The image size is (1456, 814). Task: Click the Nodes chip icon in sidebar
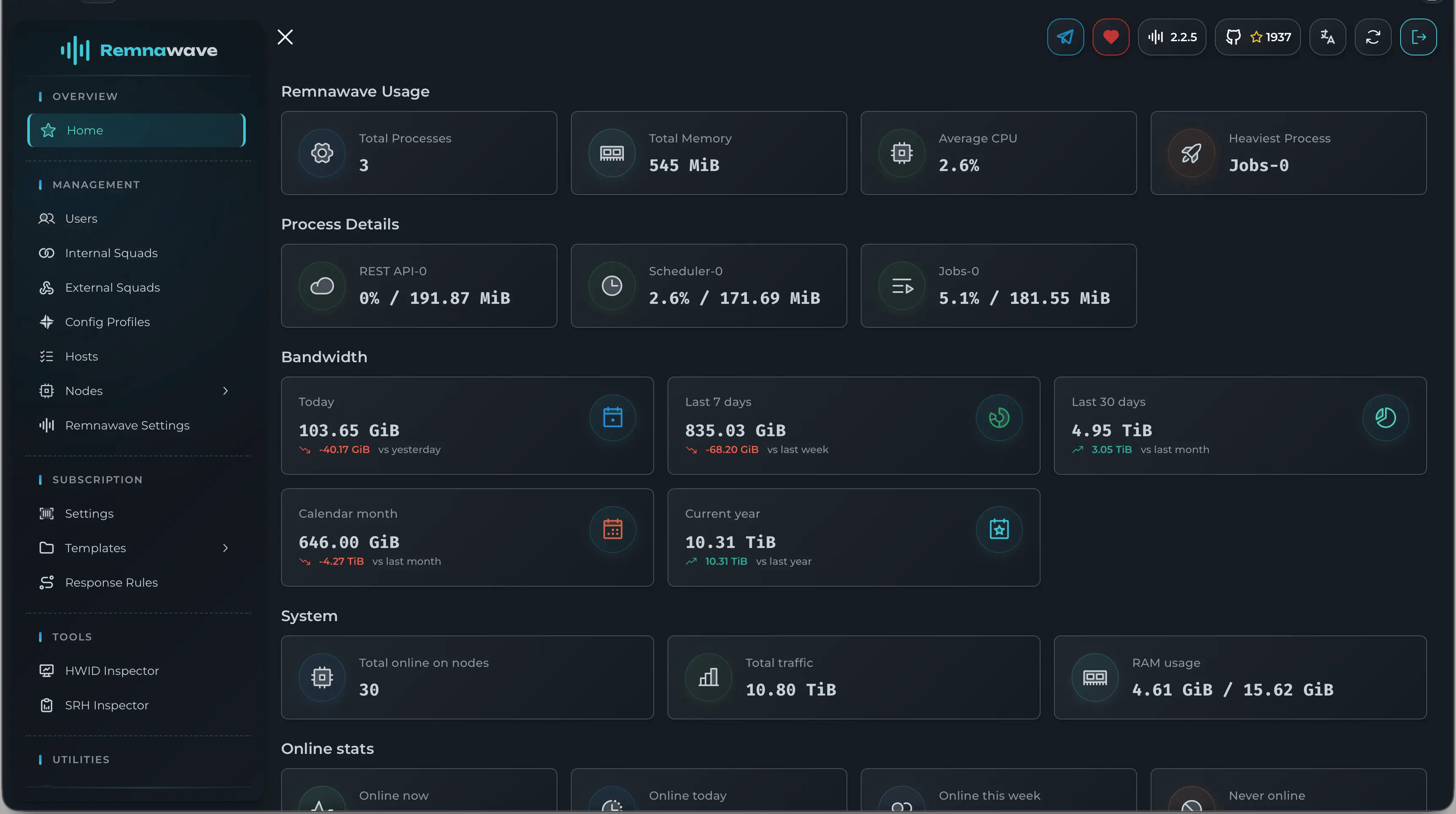click(46, 391)
